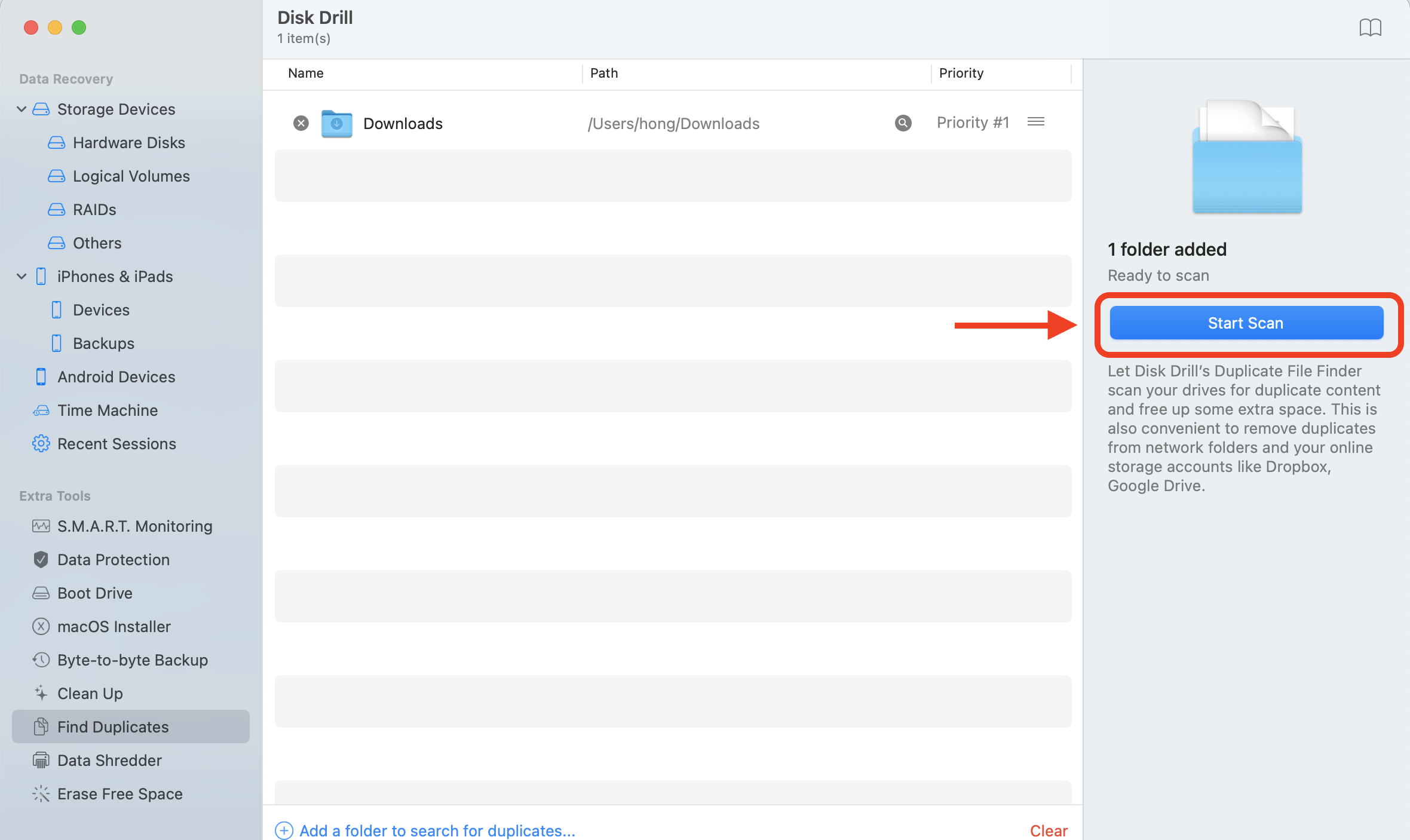Select Others under Storage Devices

[97, 243]
